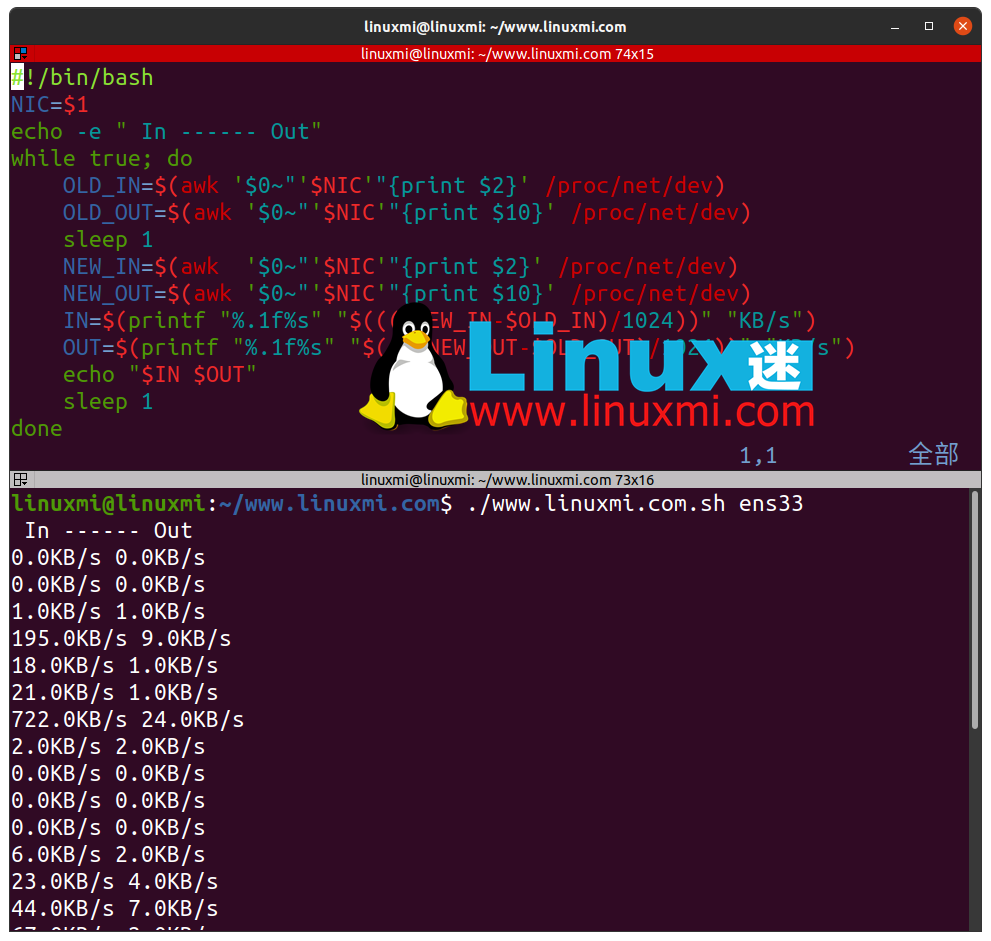Screen dimensions: 991x941
Task: Click the '18.0KB/s 1.0KB/s' output row
Action: [114, 666]
